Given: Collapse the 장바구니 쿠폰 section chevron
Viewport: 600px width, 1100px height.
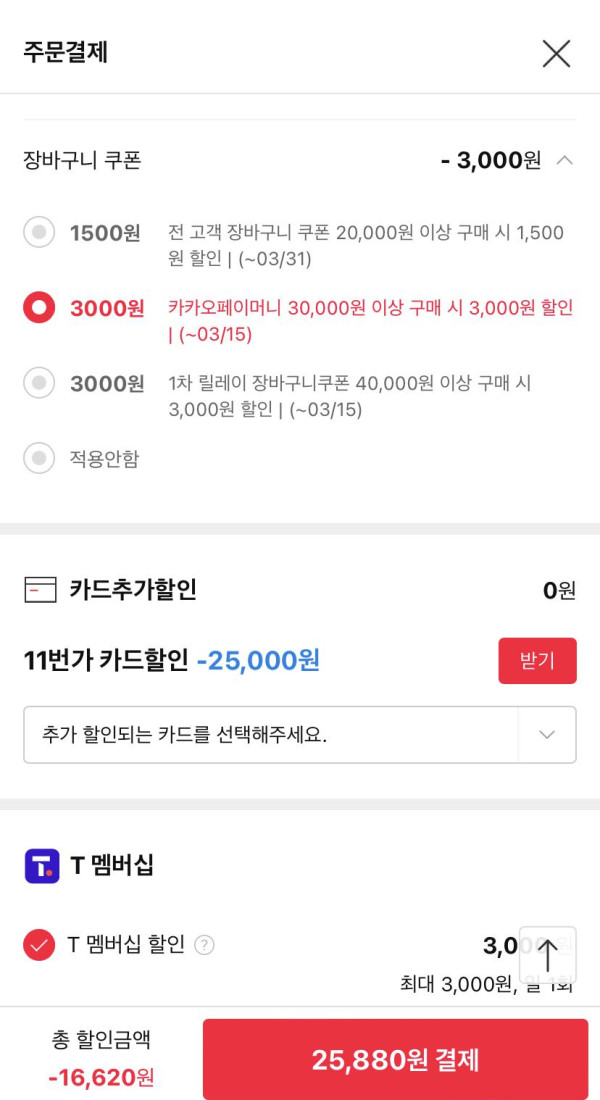Looking at the screenshot, I should pos(564,160).
